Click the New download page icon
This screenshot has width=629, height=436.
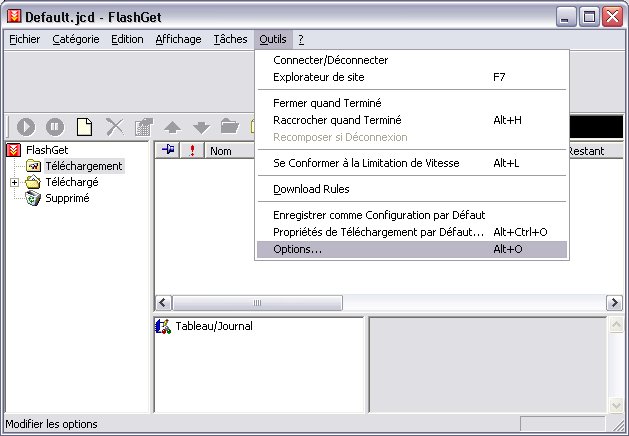tap(84, 127)
